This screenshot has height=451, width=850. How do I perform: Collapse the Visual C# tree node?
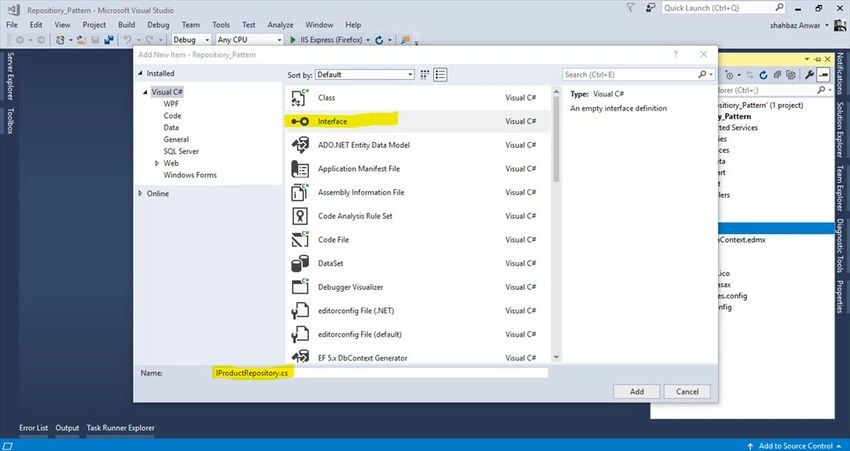coord(145,92)
